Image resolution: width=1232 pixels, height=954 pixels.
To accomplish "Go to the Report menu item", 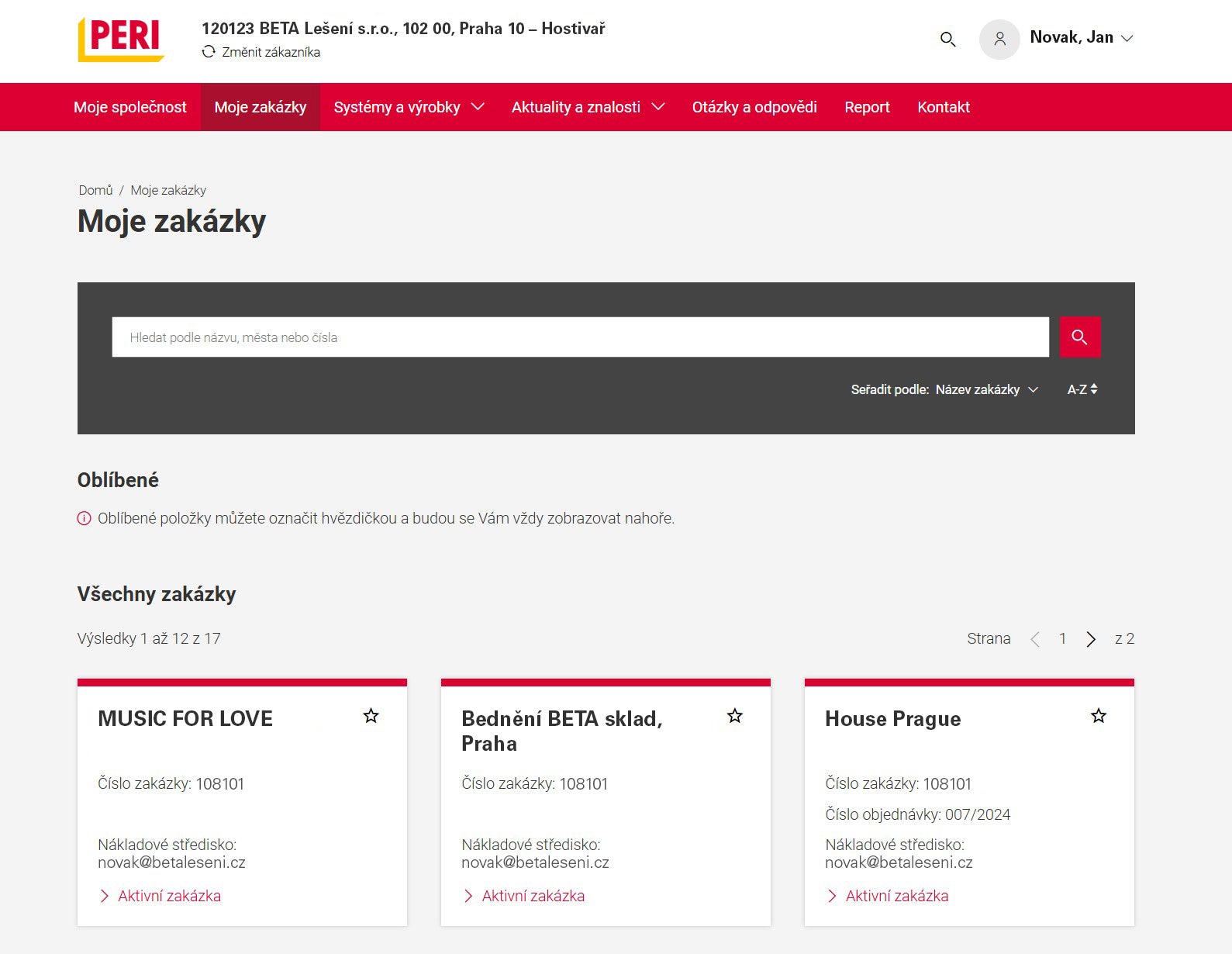I will click(x=867, y=107).
